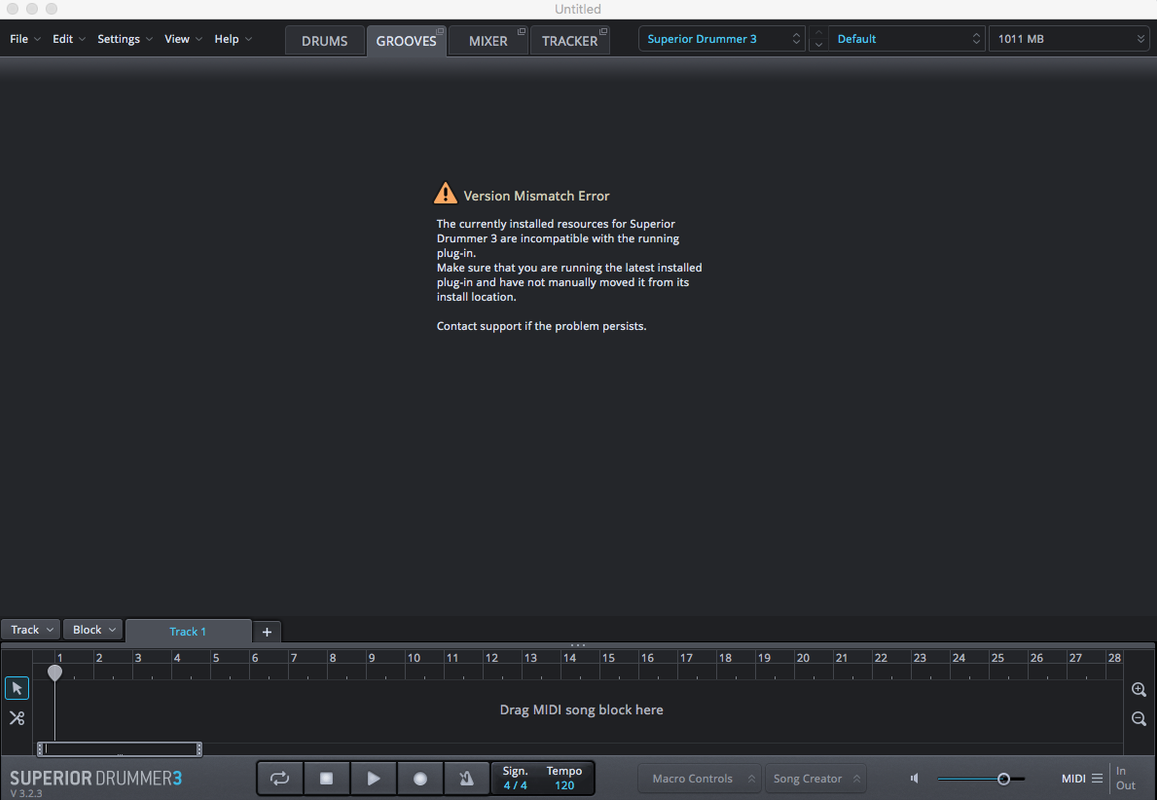Open the Track dropdown menu
Image resolution: width=1157 pixels, height=800 pixels.
[31, 630]
